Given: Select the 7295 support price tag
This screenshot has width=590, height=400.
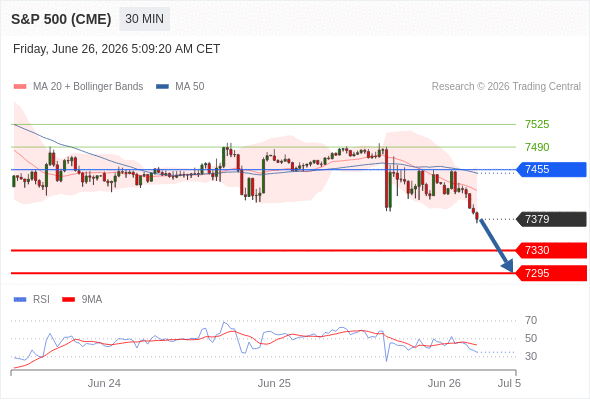Looking at the screenshot, I should tap(551, 273).
